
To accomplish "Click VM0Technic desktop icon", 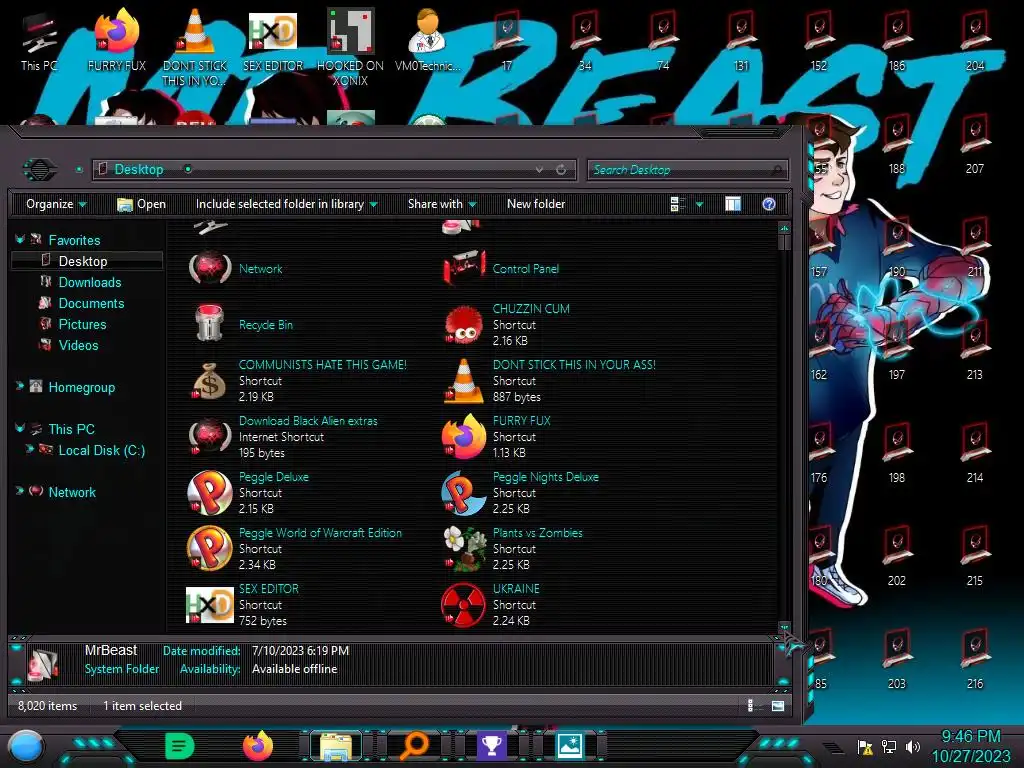I will point(428,39).
